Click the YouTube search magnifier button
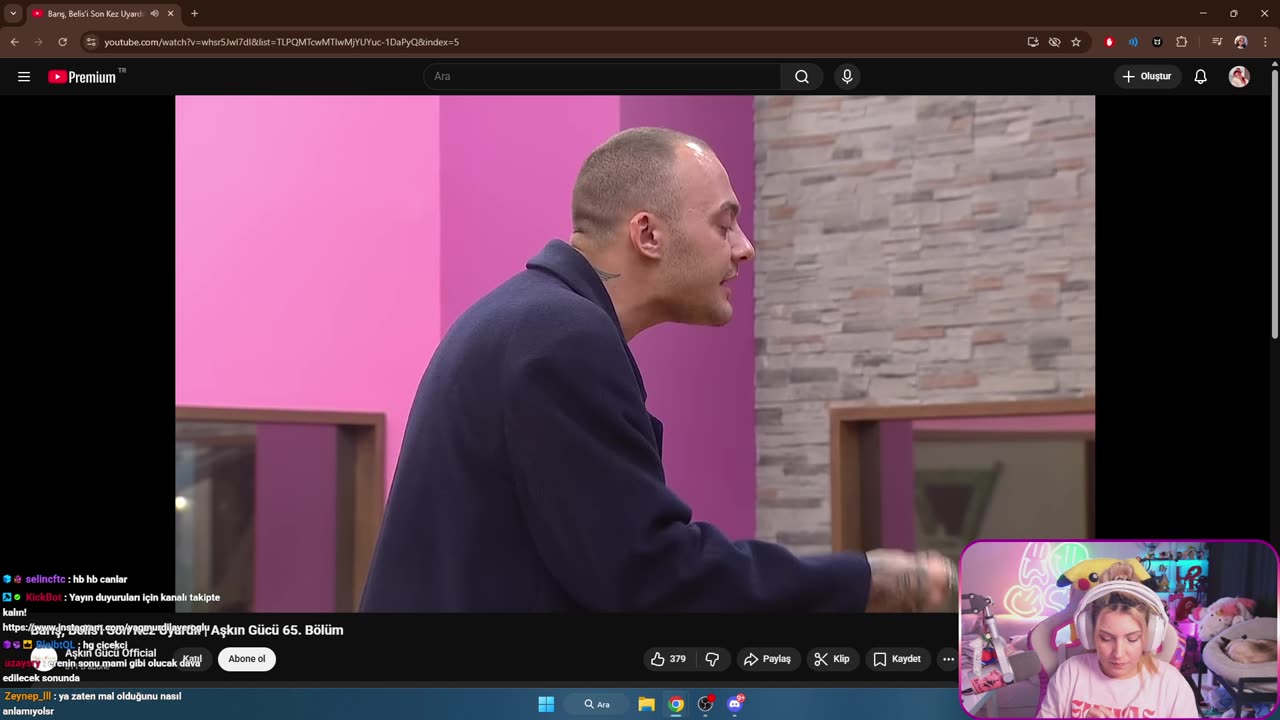Image resolution: width=1280 pixels, height=720 pixels. pos(802,77)
